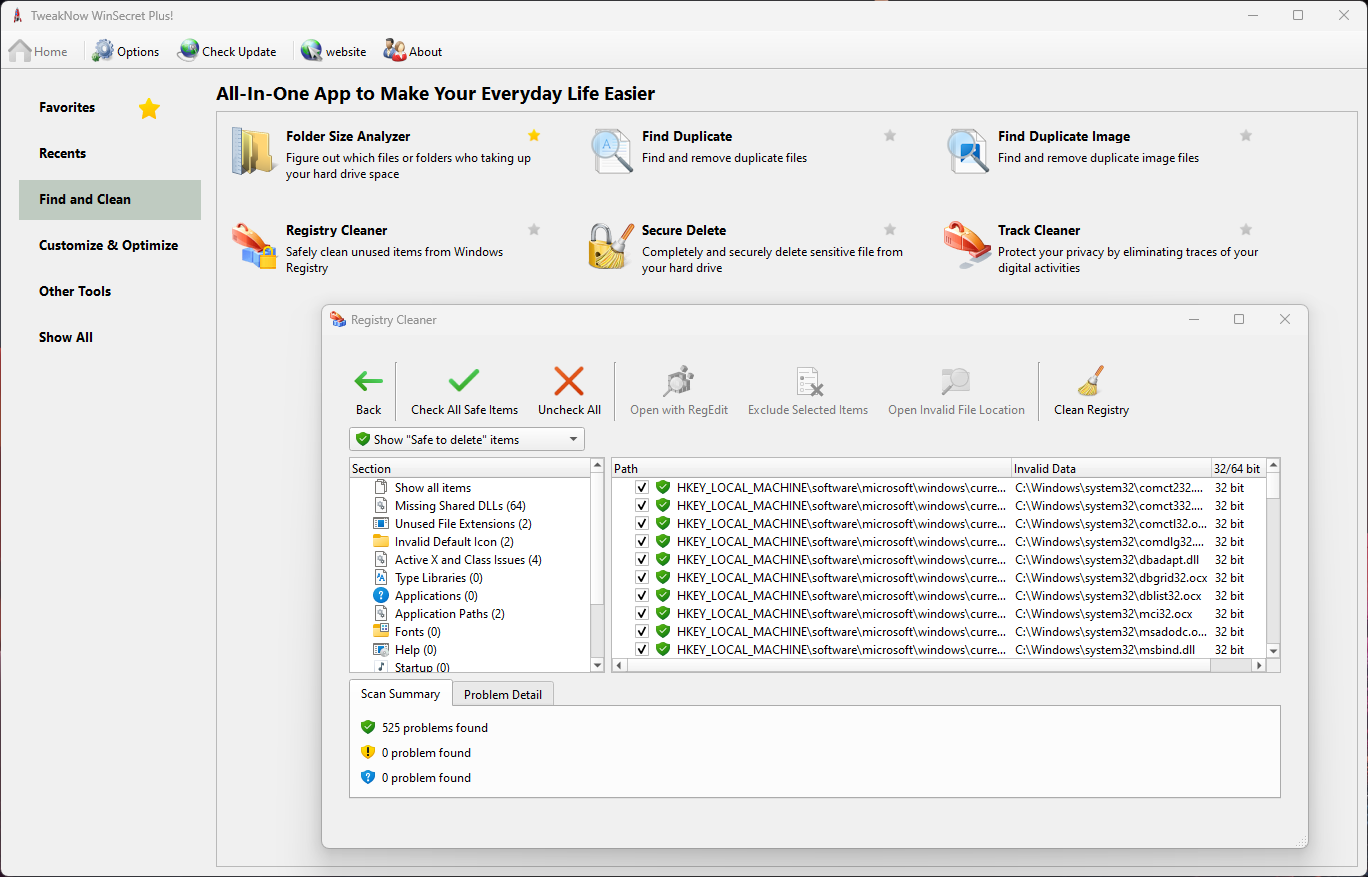Click the green Back arrow icon
Screen dimensions: 1368x877
[369, 381]
